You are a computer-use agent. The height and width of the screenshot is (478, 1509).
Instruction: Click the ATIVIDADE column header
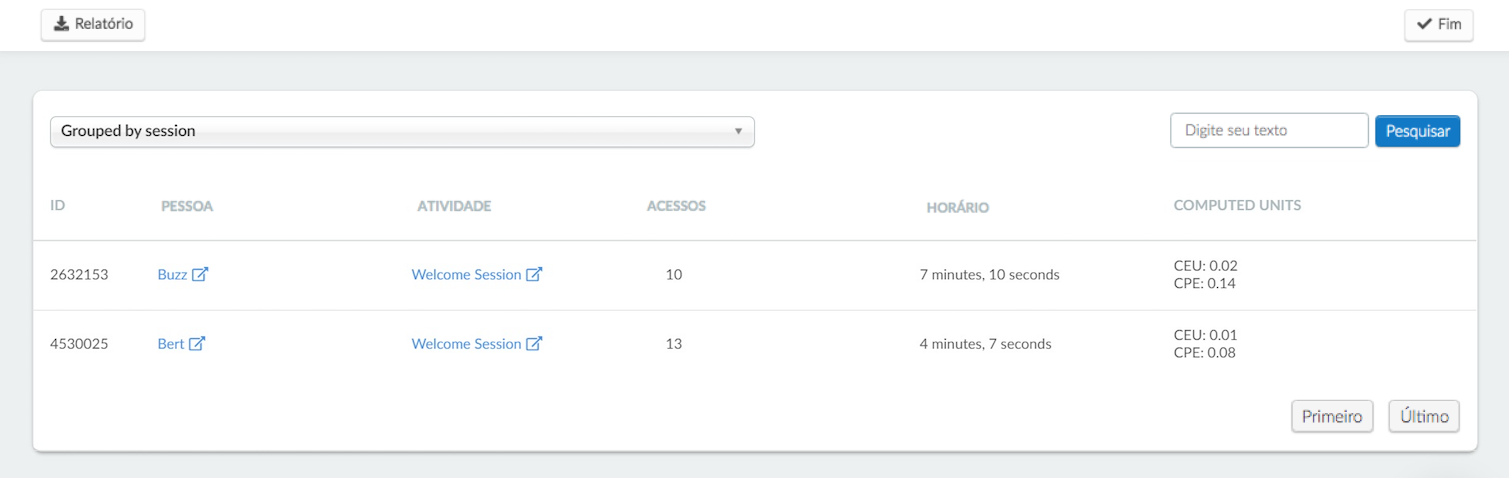[x=454, y=206]
